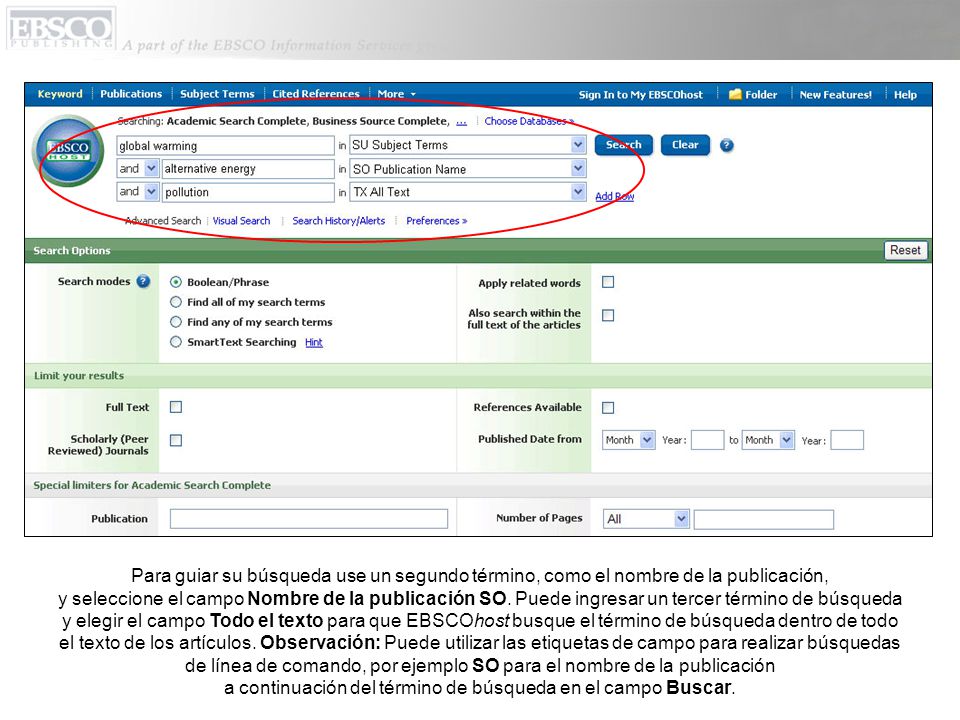Open SU Subject Terms field dropdown

tap(468, 145)
